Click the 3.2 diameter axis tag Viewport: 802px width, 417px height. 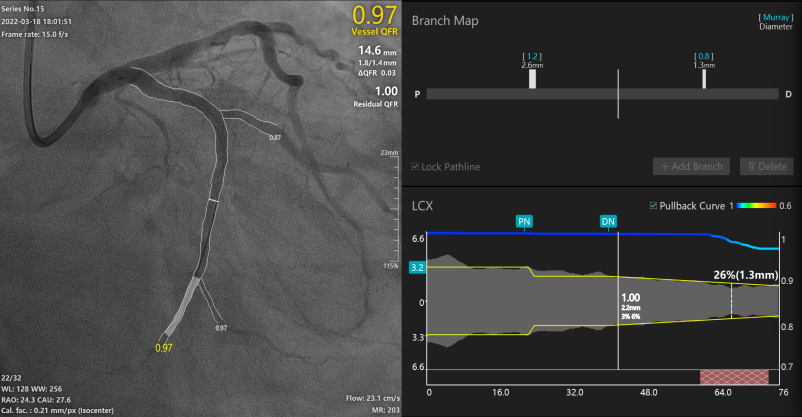(418, 267)
